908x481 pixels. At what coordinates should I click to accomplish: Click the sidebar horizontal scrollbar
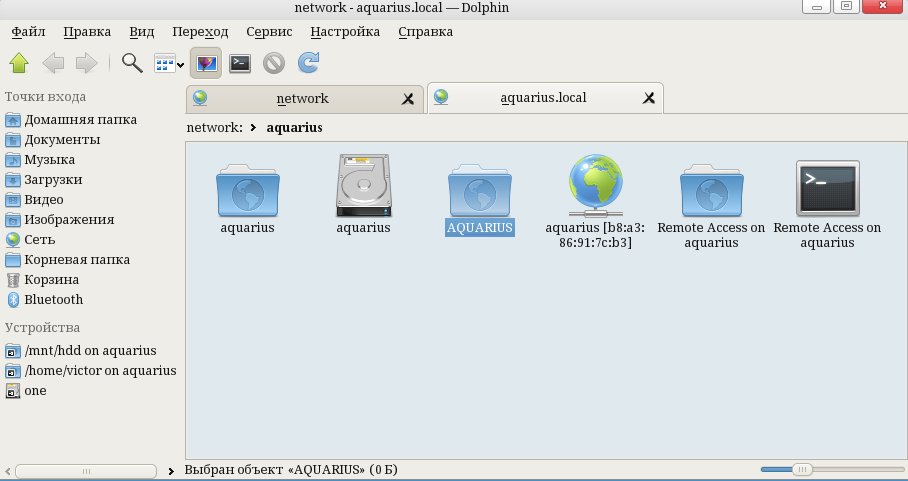click(x=86, y=471)
